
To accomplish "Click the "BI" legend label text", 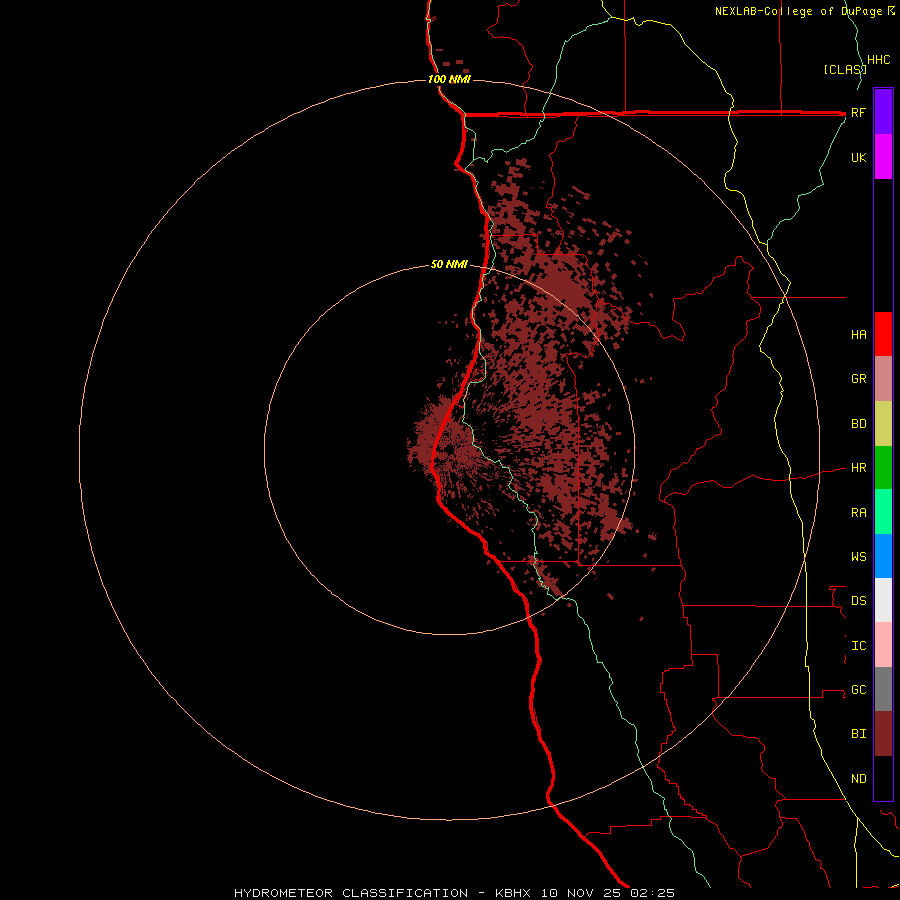I will (x=858, y=734).
